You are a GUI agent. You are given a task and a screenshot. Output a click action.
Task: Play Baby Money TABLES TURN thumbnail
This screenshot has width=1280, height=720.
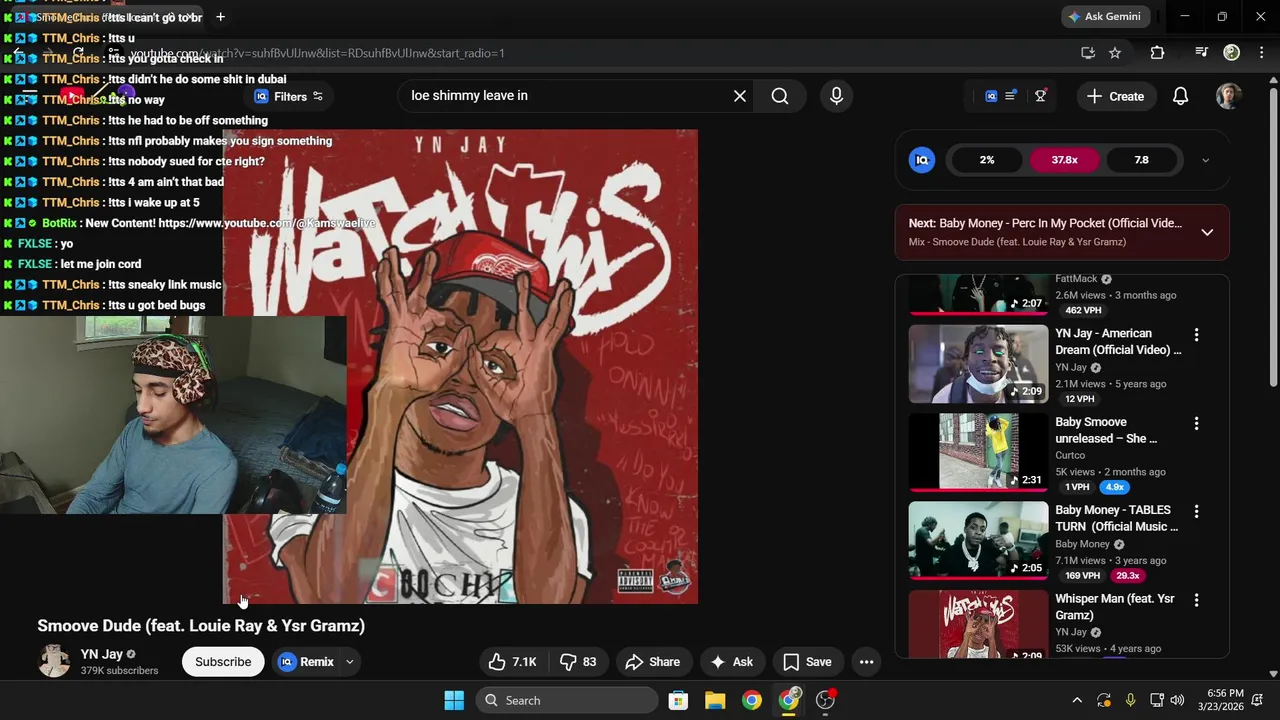tap(978, 540)
